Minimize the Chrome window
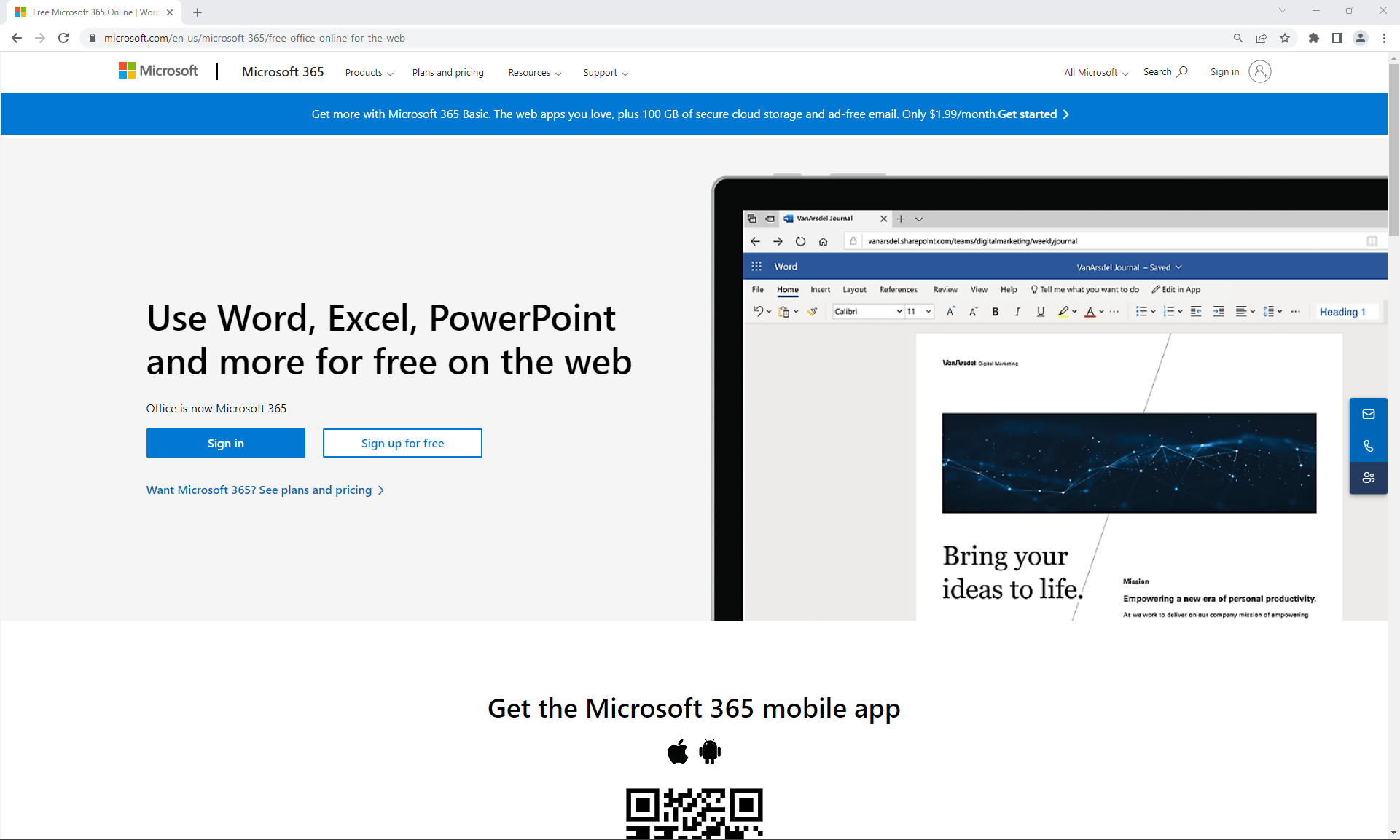Image resolution: width=1400 pixels, height=840 pixels. 1316,10
